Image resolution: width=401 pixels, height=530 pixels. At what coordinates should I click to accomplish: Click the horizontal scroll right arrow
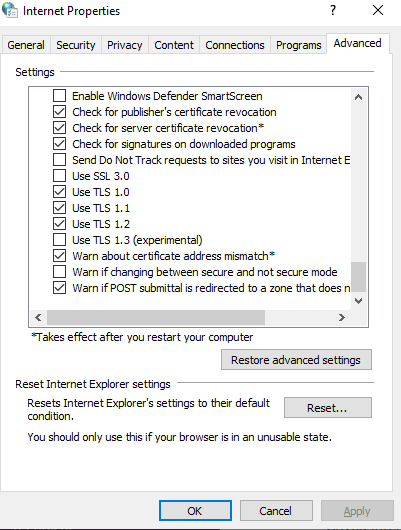[x=342, y=317]
